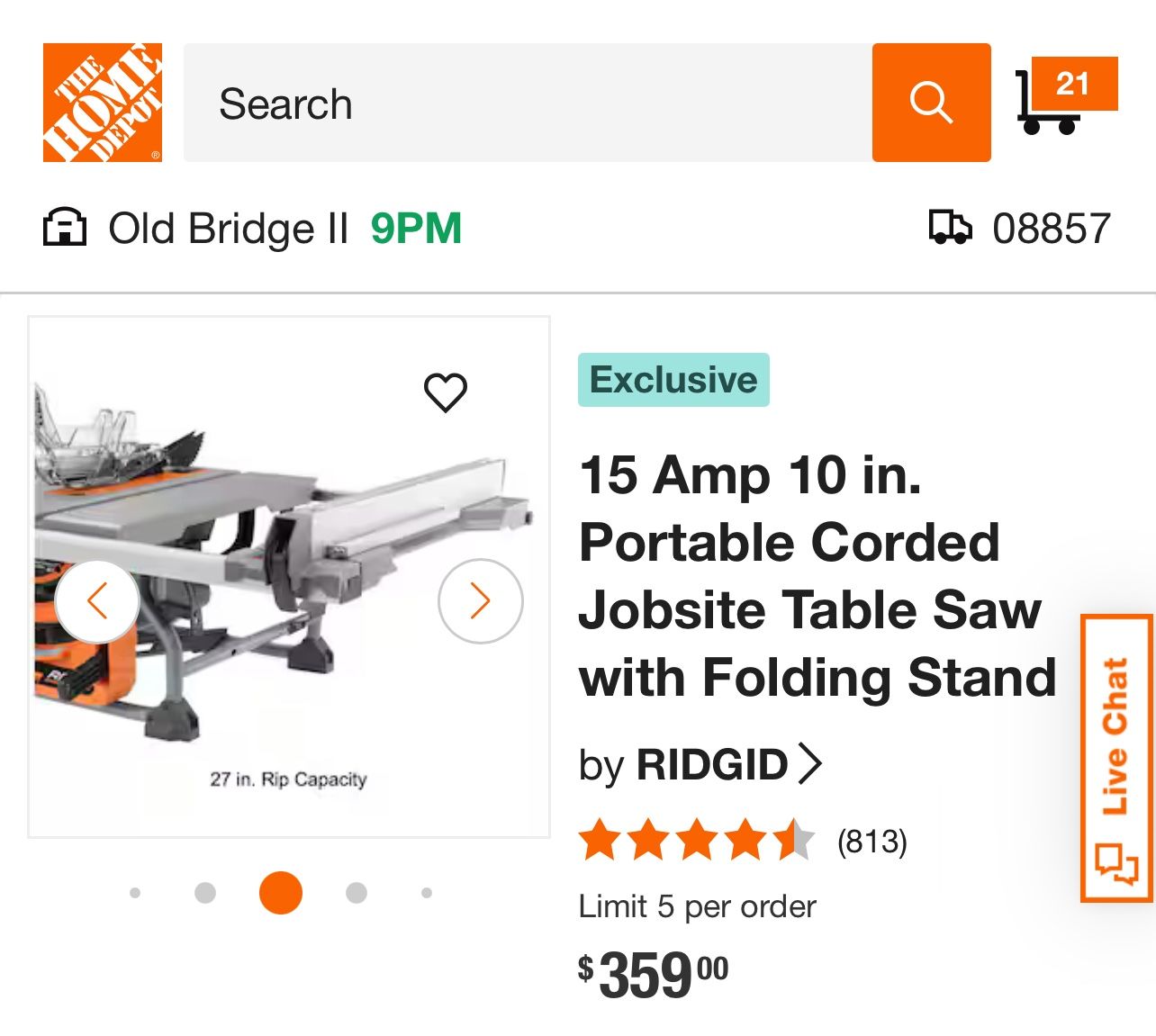Viewport: 1156px width, 1036px height.
Task: Toggle the heart wishlist indicator
Action: (446, 393)
